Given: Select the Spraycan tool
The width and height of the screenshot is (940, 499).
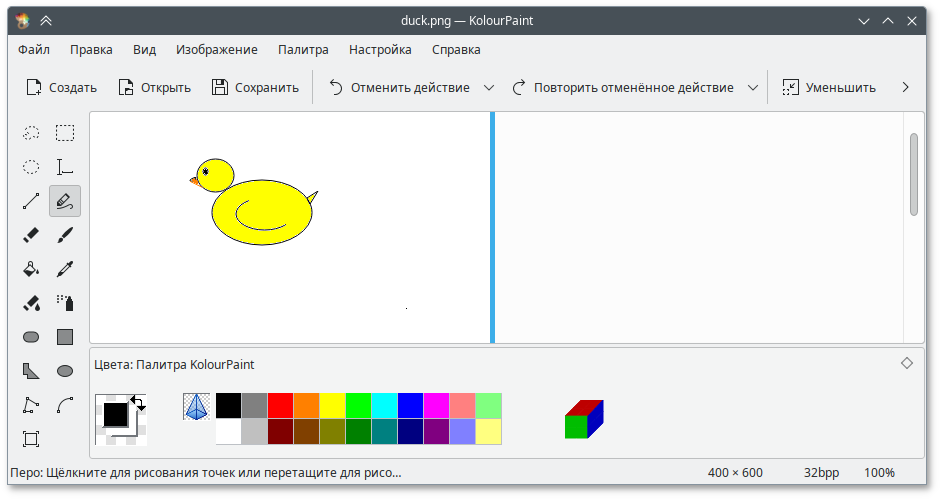Looking at the screenshot, I should 65,303.
